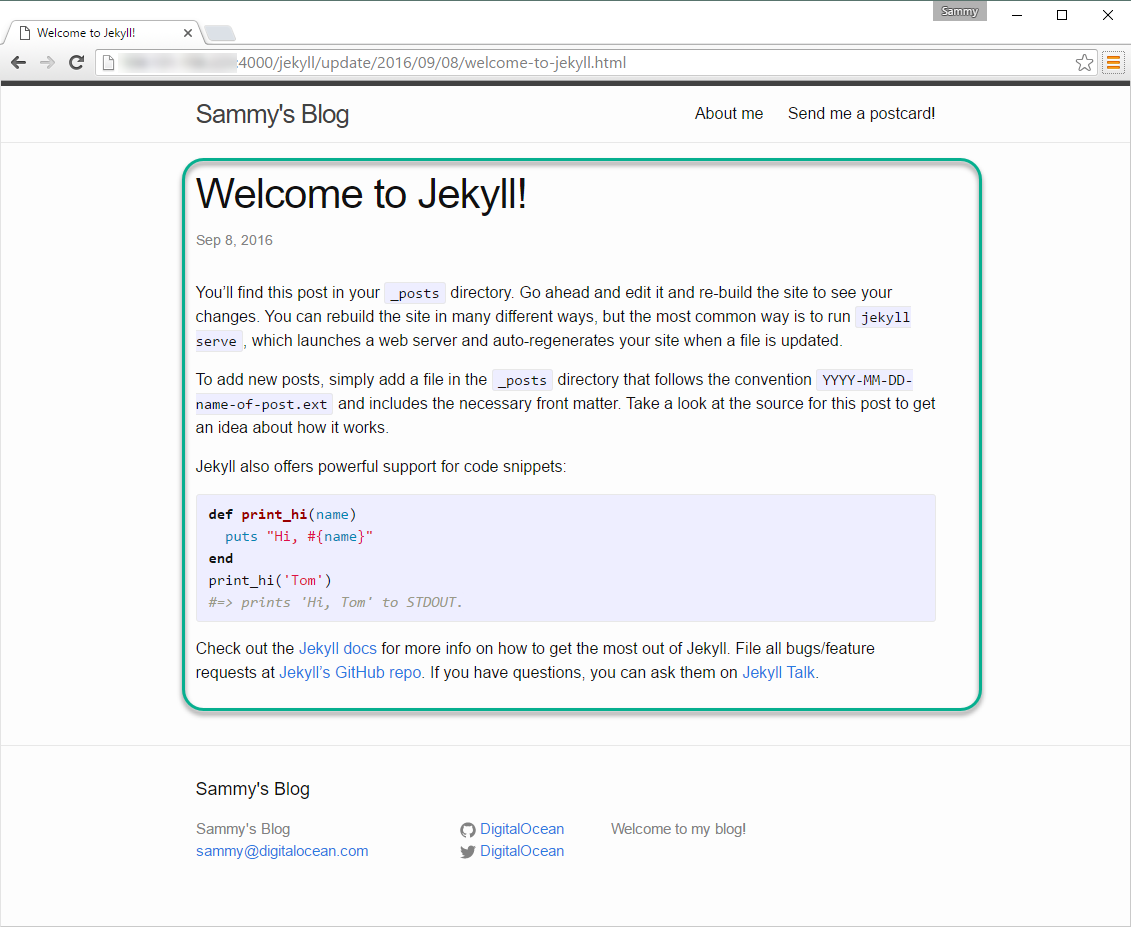Click the sammy@digitalocean.com email link
This screenshot has width=1131, height=927.
282,851
